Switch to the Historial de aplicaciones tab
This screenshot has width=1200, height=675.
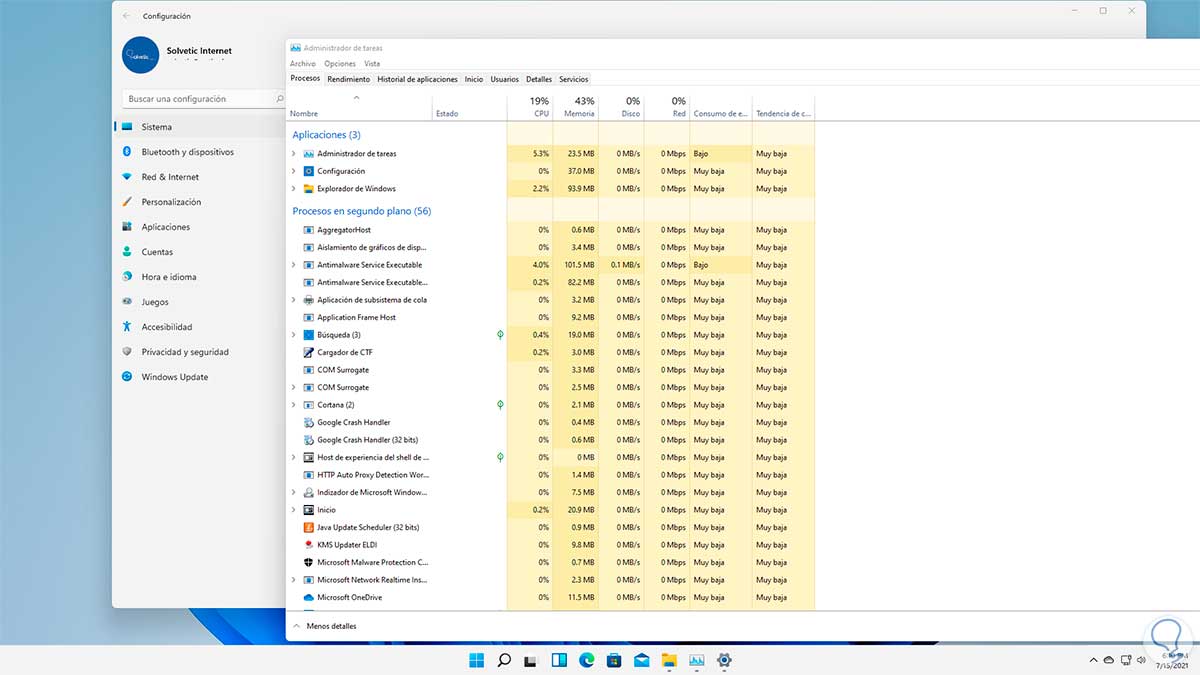click(417, 79)
